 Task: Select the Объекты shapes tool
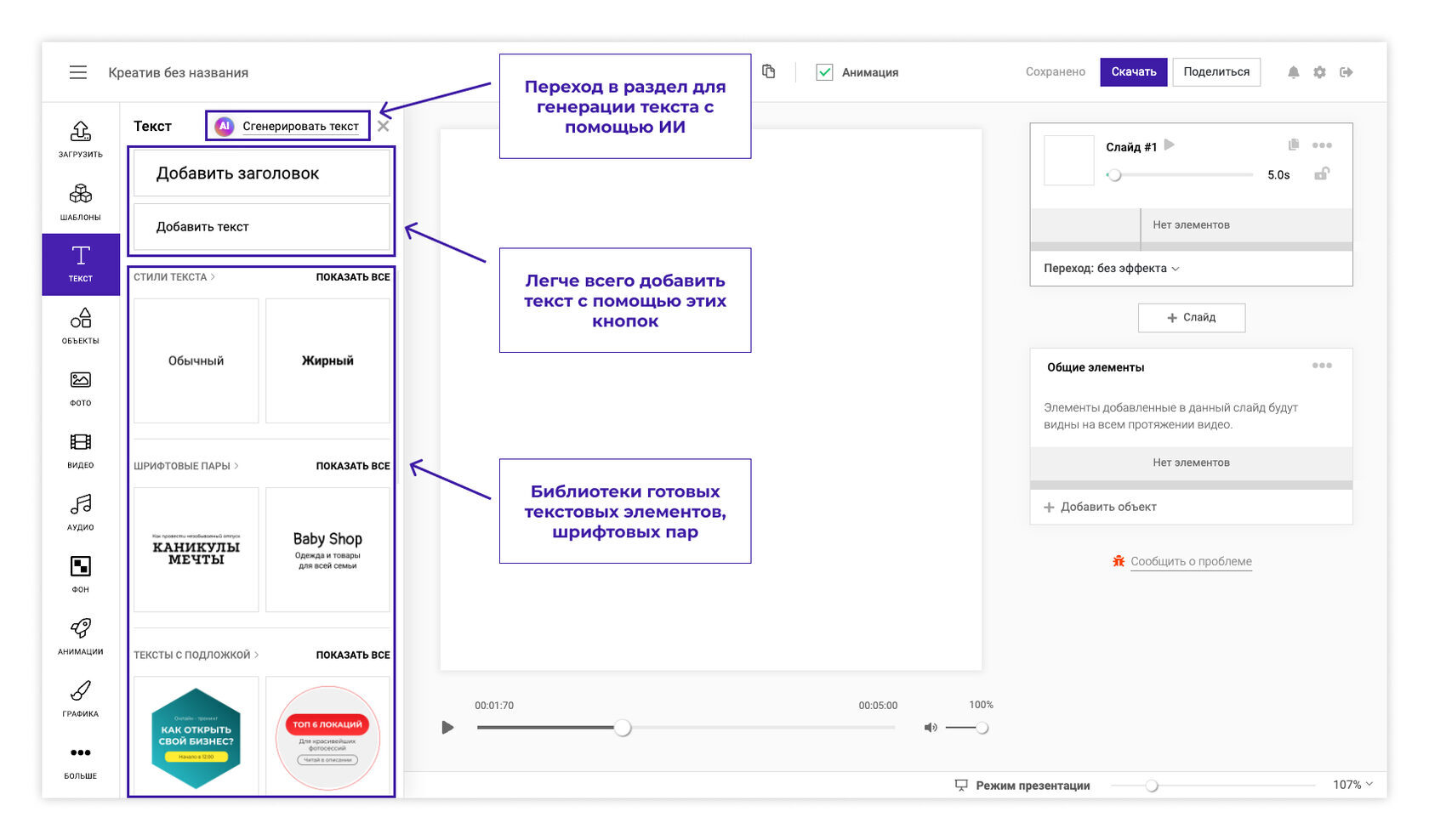click(x=81, y=326)
